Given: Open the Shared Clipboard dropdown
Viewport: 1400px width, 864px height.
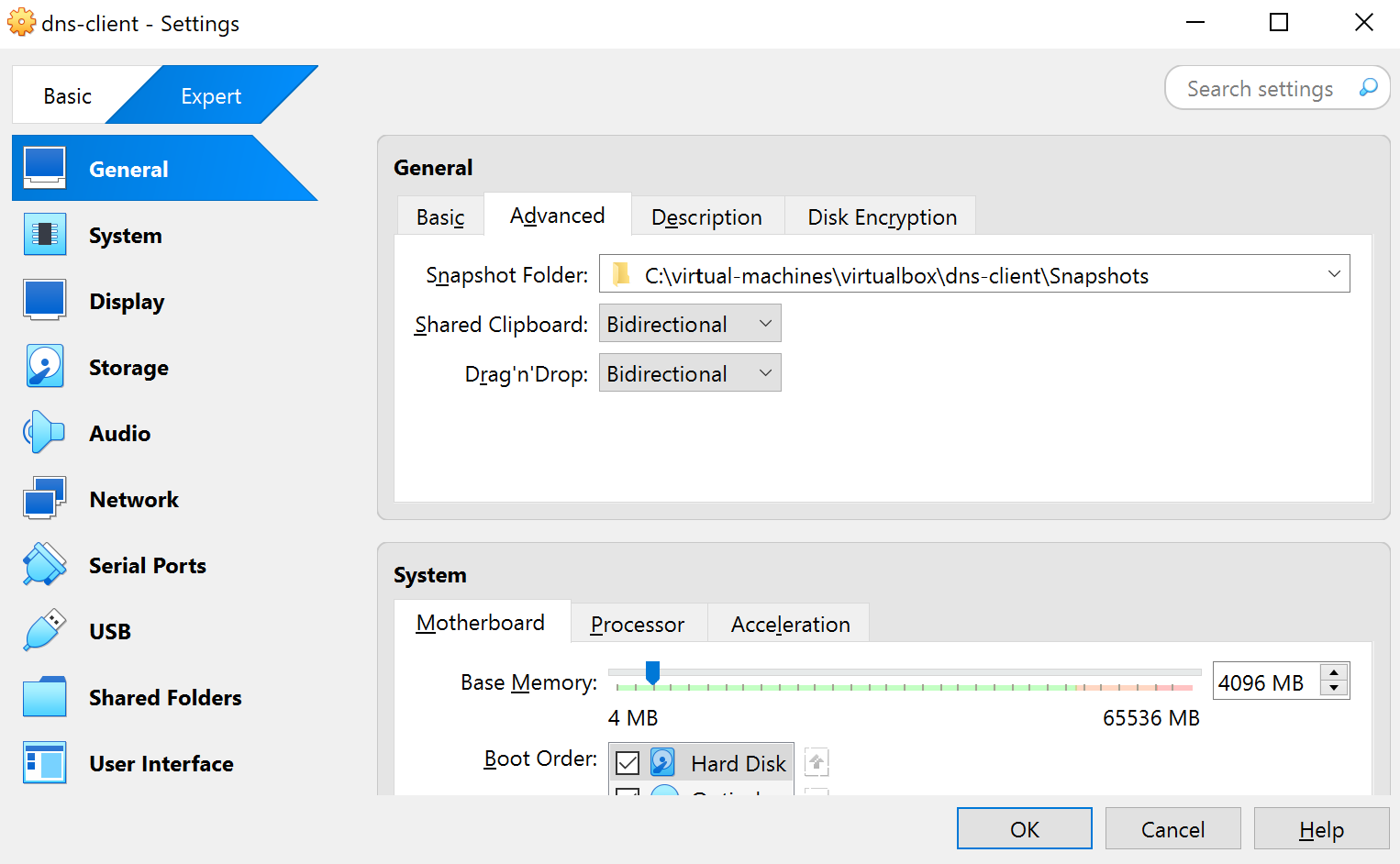Looking at the screenshot, I should click(690, 324).
